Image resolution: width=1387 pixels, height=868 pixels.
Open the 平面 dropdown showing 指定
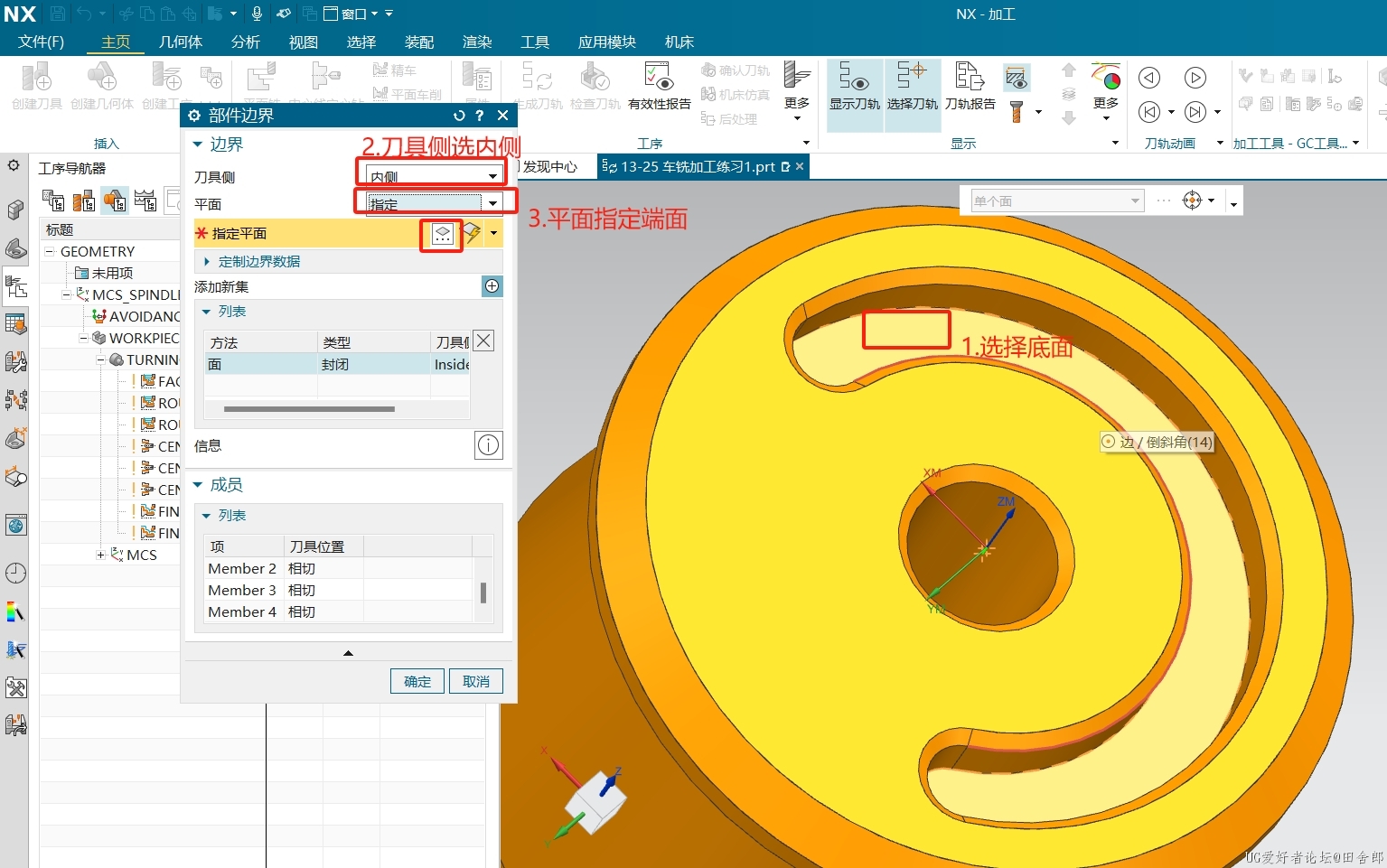pyautogui.click(x=433, y=203)
